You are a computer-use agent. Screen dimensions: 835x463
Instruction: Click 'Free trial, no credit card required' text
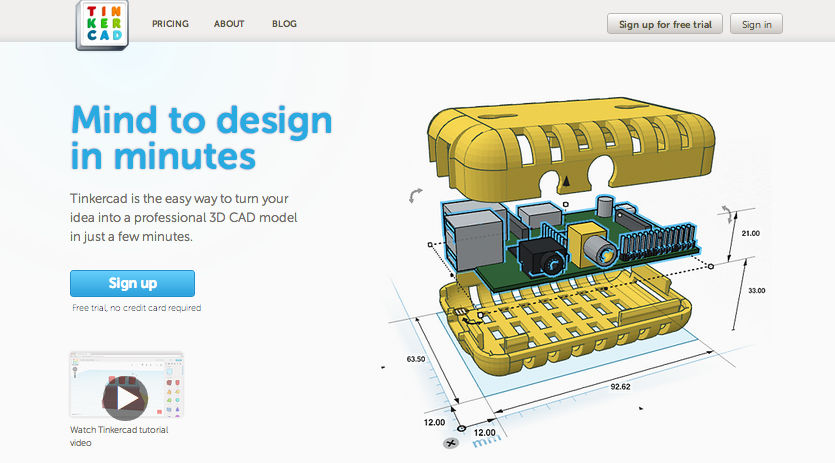pos(137,308)
